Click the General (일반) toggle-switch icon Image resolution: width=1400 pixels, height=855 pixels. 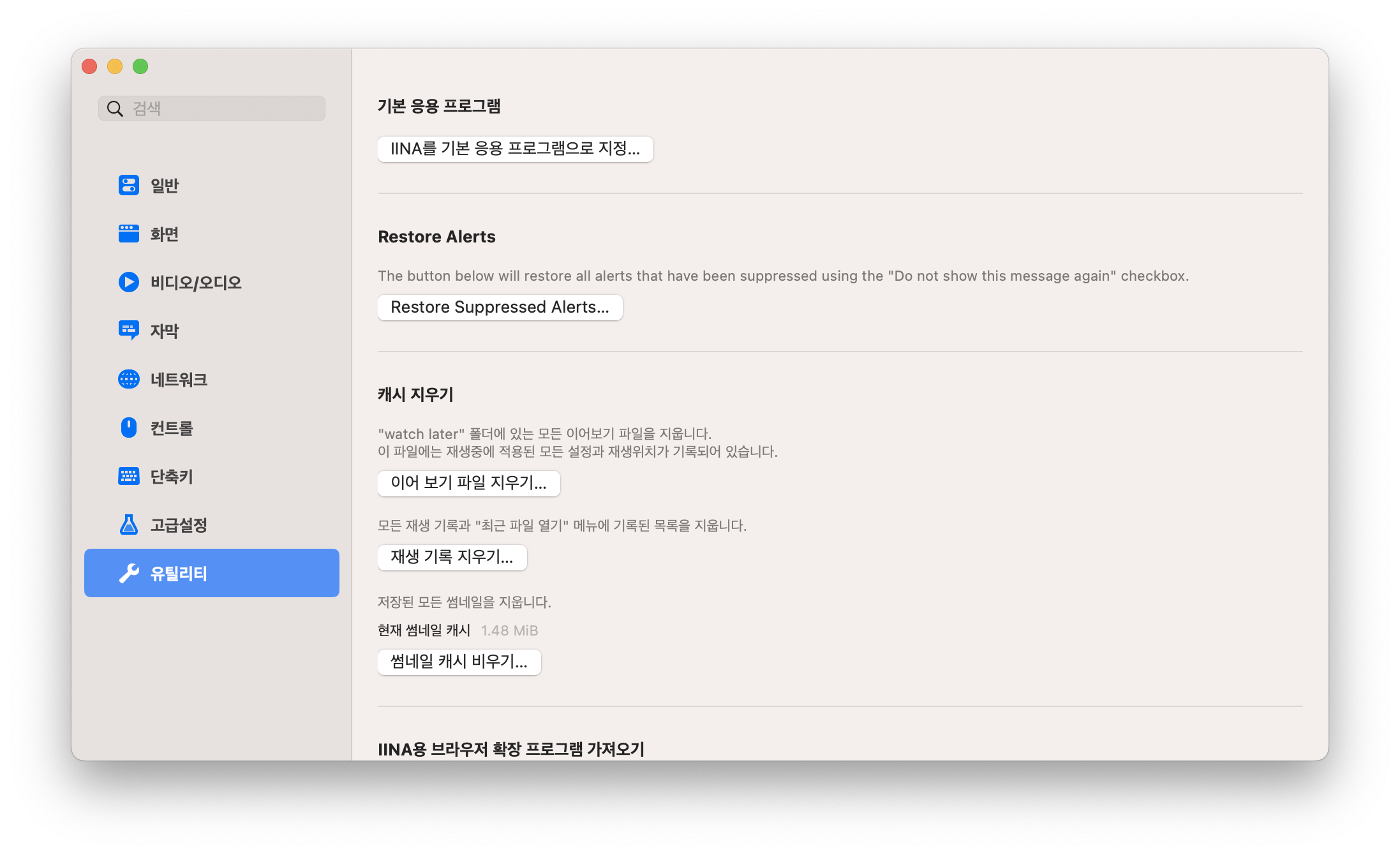pos(129,185)
